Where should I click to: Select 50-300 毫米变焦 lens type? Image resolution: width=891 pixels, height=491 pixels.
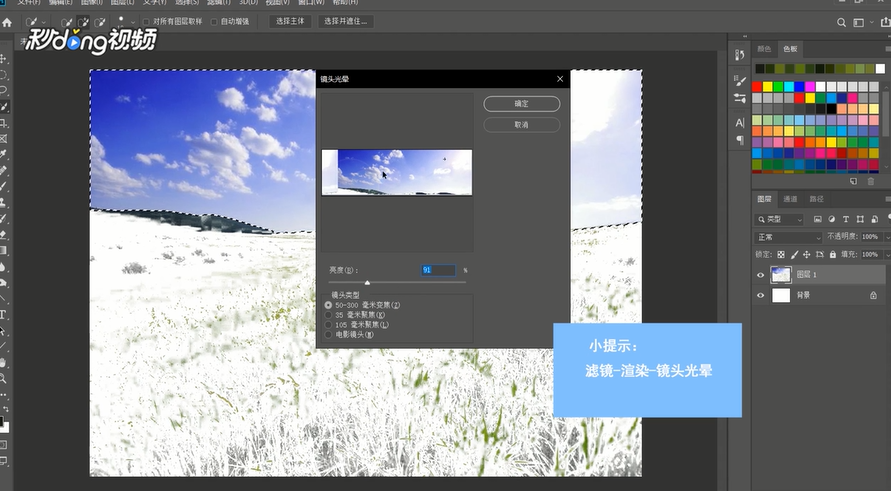pos(328,305)
